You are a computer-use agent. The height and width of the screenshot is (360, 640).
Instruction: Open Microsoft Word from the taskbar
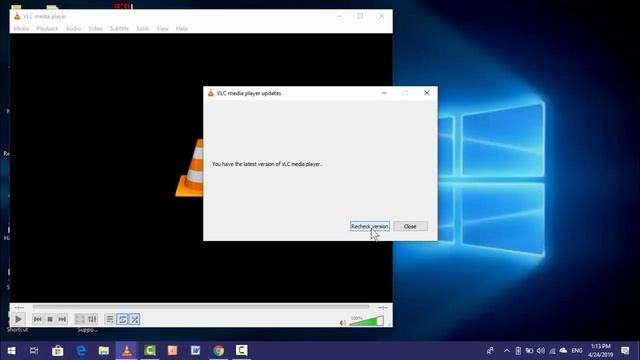point(196,351)
